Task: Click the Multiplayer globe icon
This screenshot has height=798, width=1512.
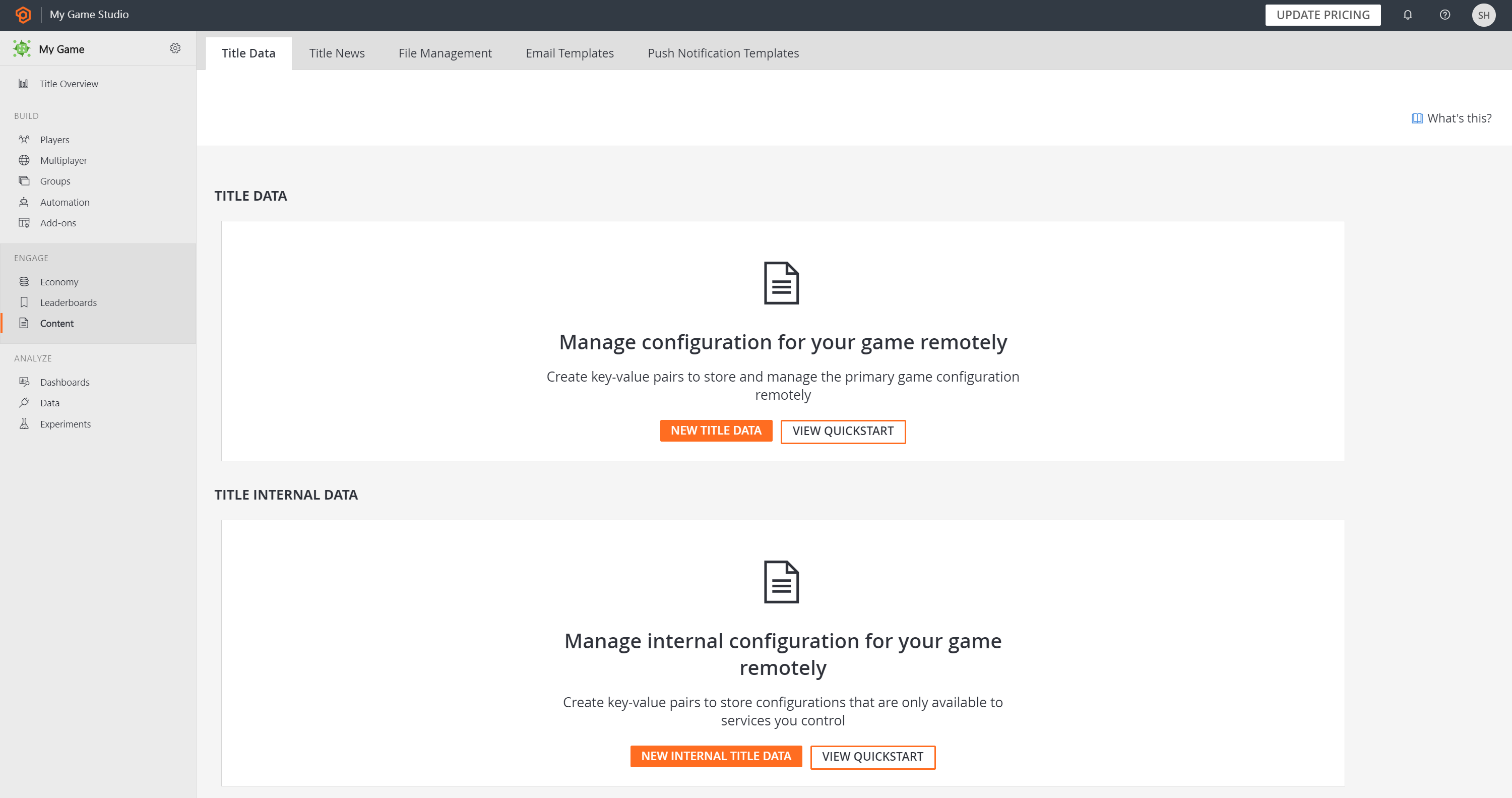Action: coord(24,160)
